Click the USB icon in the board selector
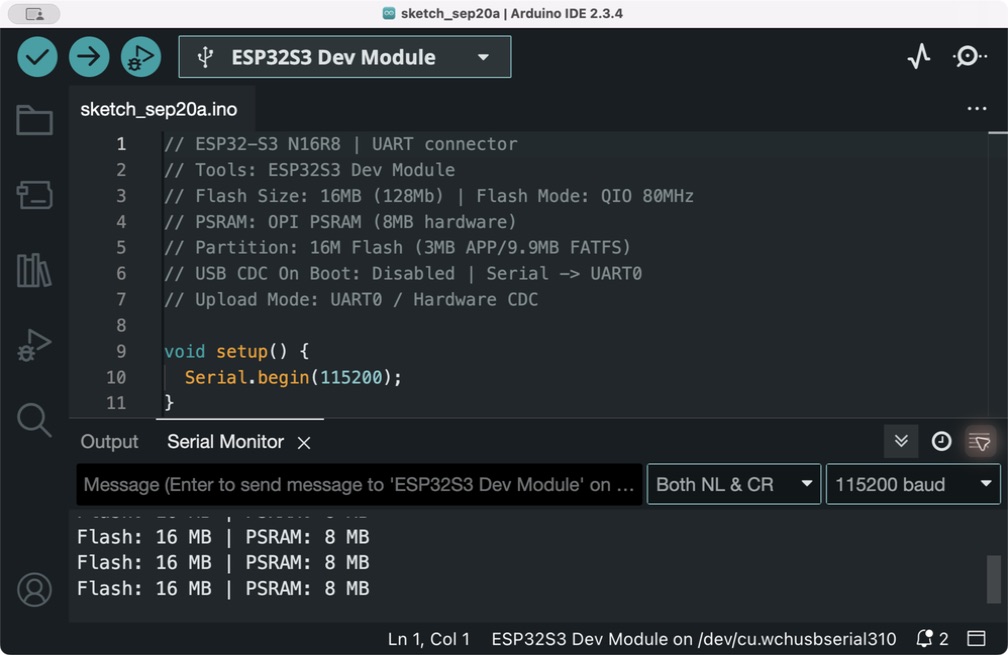The image size is (1008, 655). (205, 57)
